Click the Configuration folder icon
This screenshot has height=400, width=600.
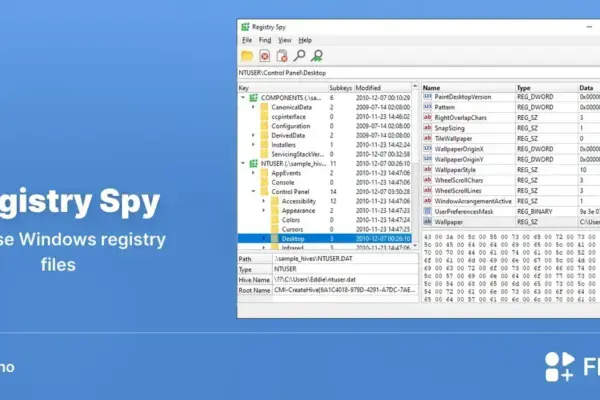[264, 126]
